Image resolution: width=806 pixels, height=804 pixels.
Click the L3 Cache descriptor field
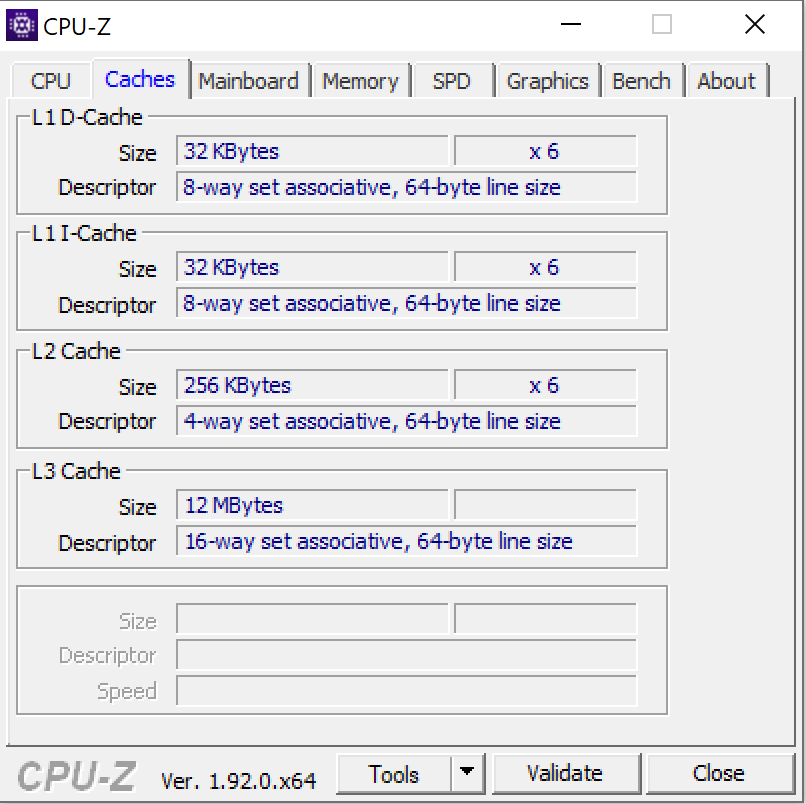pyautogui.click(x=406, y=541)
